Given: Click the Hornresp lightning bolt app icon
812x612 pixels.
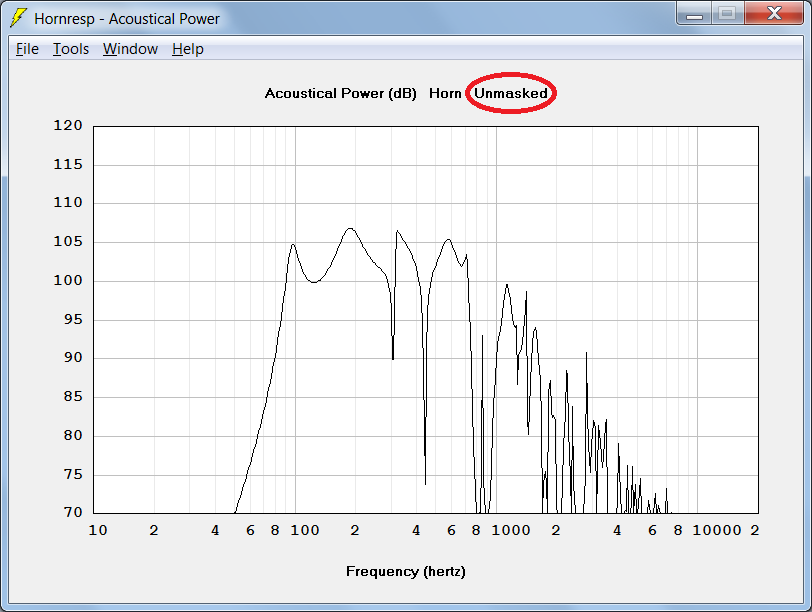Looking at the screenshot, I should pyautogui.click(x=19, y=18).
